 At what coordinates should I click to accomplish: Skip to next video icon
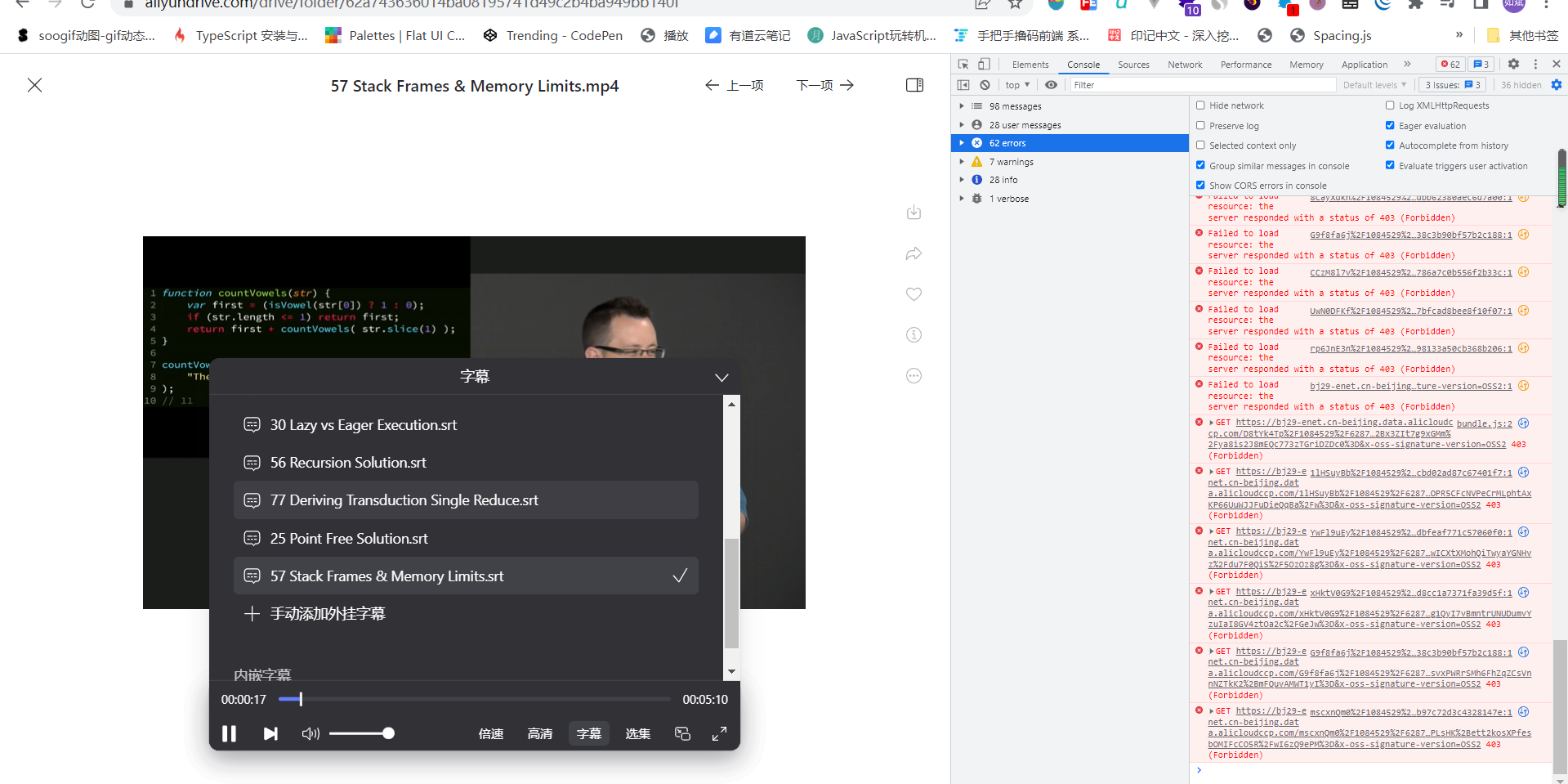point(270,733)
